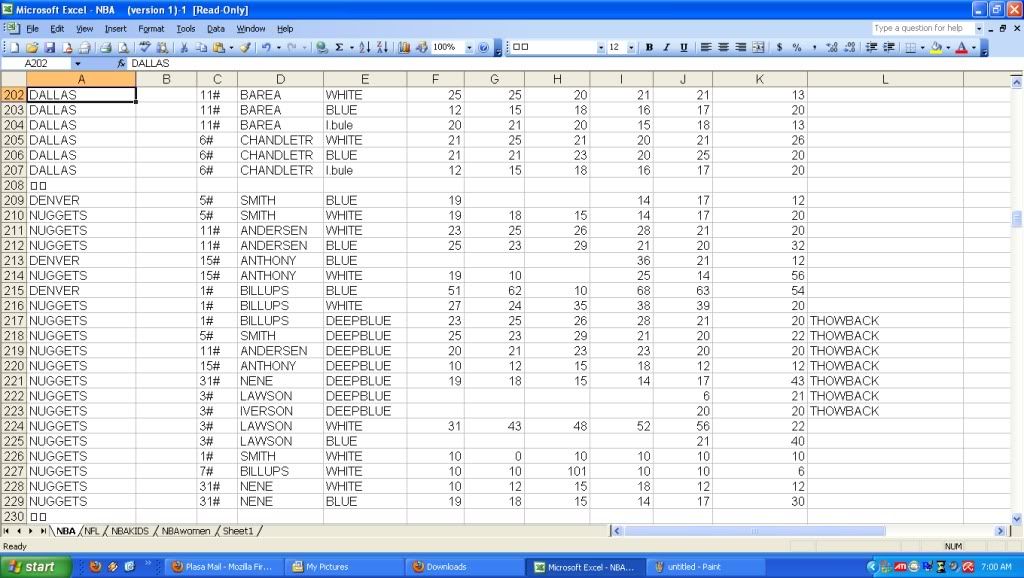
Task: Toggle underline formatting
Action: pos(684,47)
